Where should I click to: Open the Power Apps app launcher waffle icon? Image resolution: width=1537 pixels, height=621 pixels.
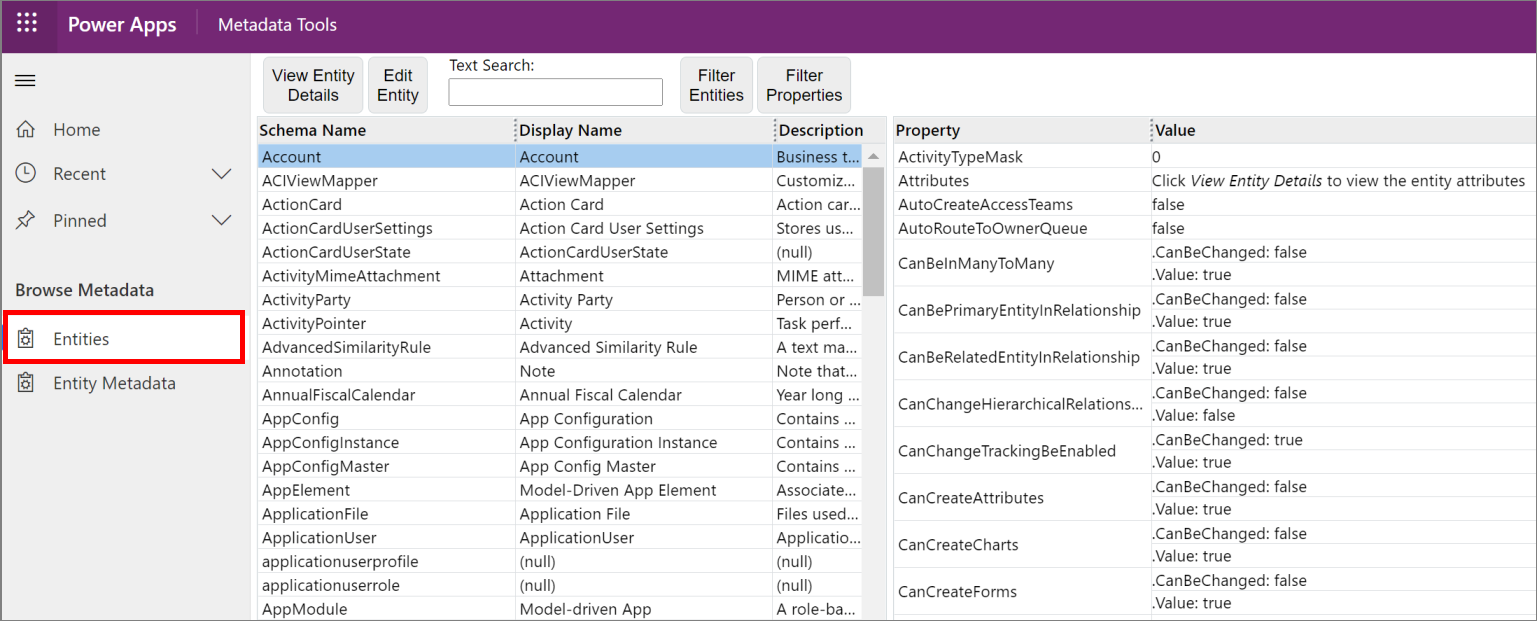26,21
